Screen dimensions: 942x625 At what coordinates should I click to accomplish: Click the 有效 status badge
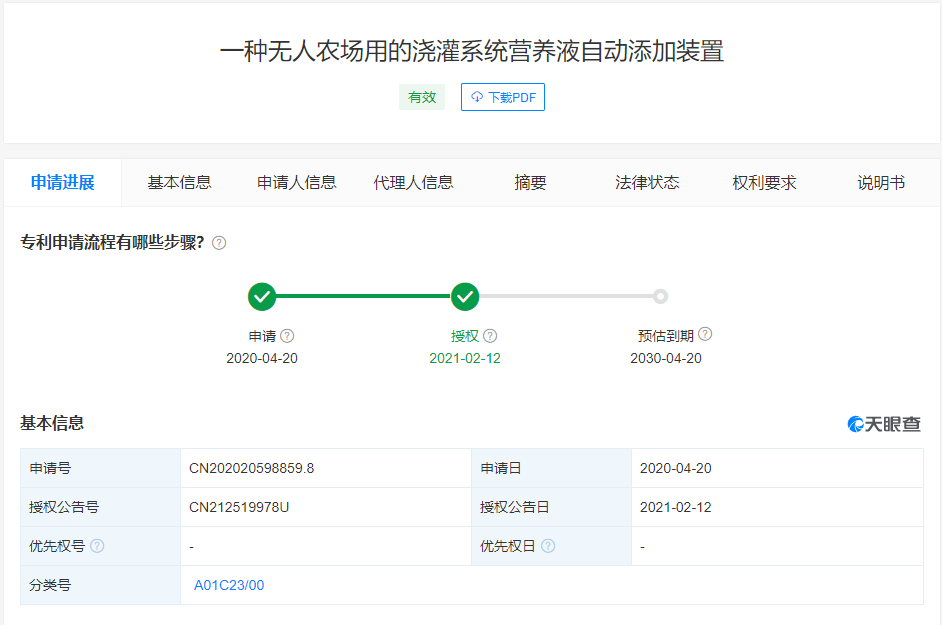422,97
